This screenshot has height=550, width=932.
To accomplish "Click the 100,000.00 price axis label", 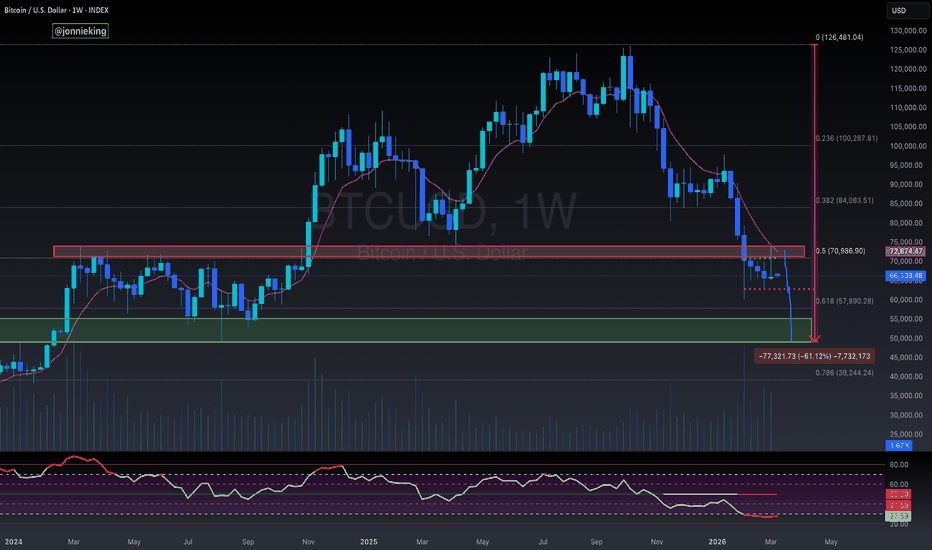I will click(908, 146).
